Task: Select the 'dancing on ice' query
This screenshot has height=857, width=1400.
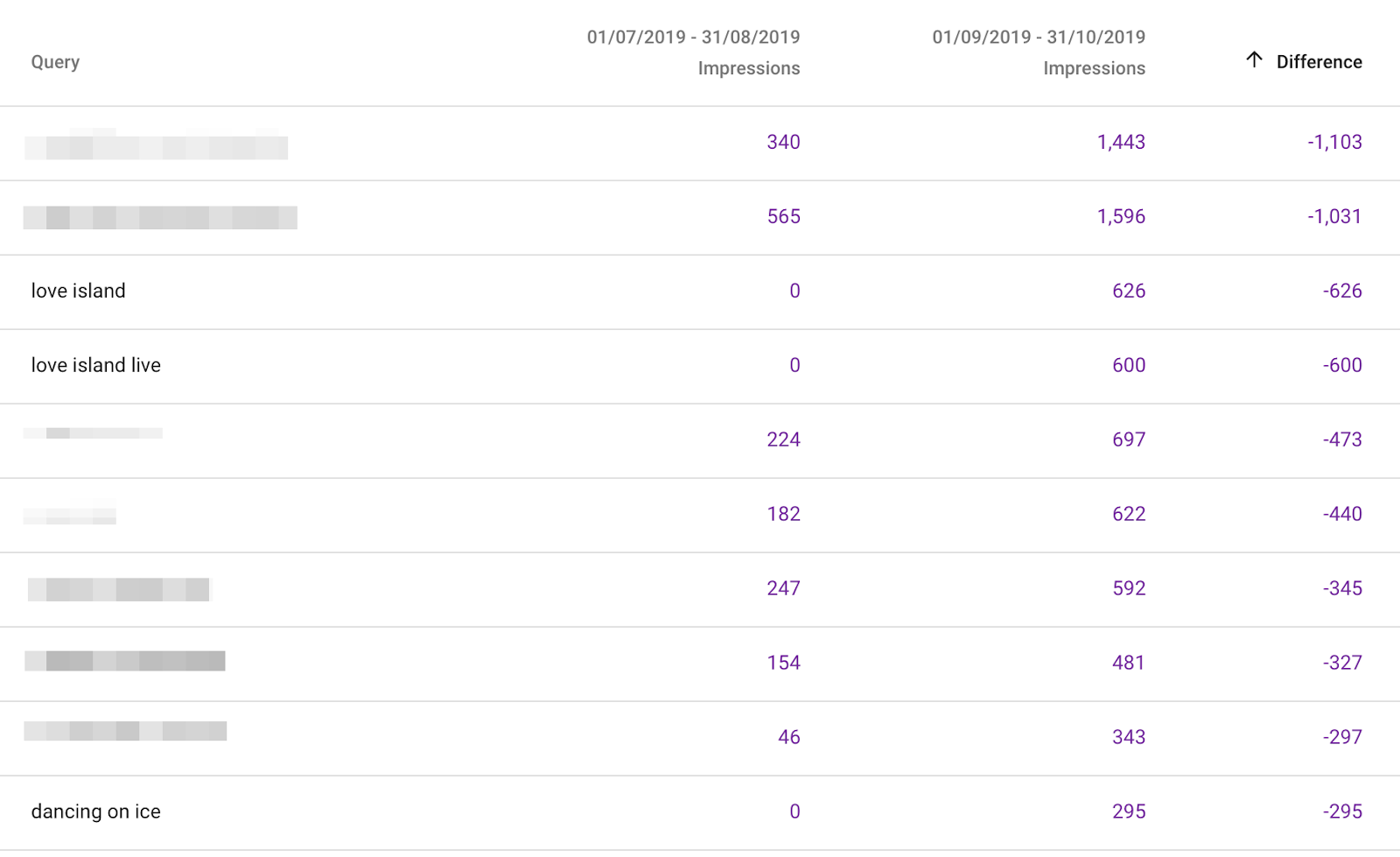Action: coord(96,811)
